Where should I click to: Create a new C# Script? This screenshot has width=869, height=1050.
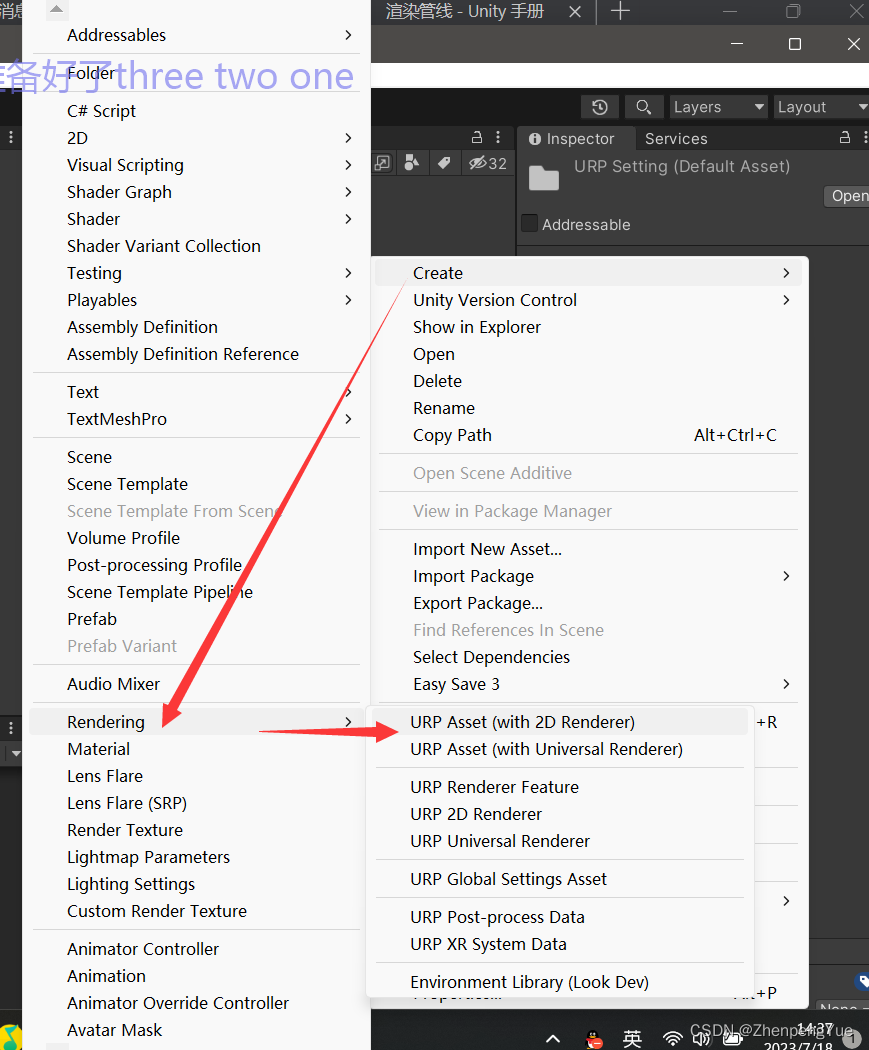pyautogui.click(x=196, y=111)
